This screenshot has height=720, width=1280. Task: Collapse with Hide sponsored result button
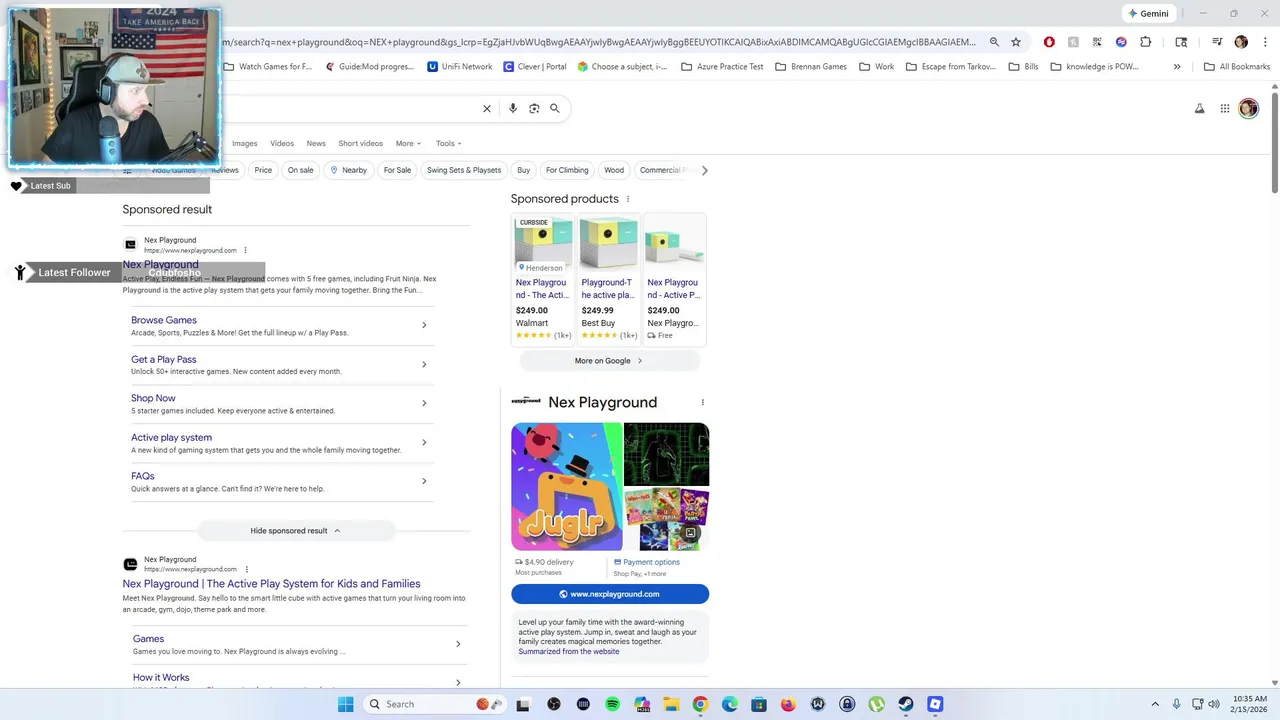[x=295, y=530]
